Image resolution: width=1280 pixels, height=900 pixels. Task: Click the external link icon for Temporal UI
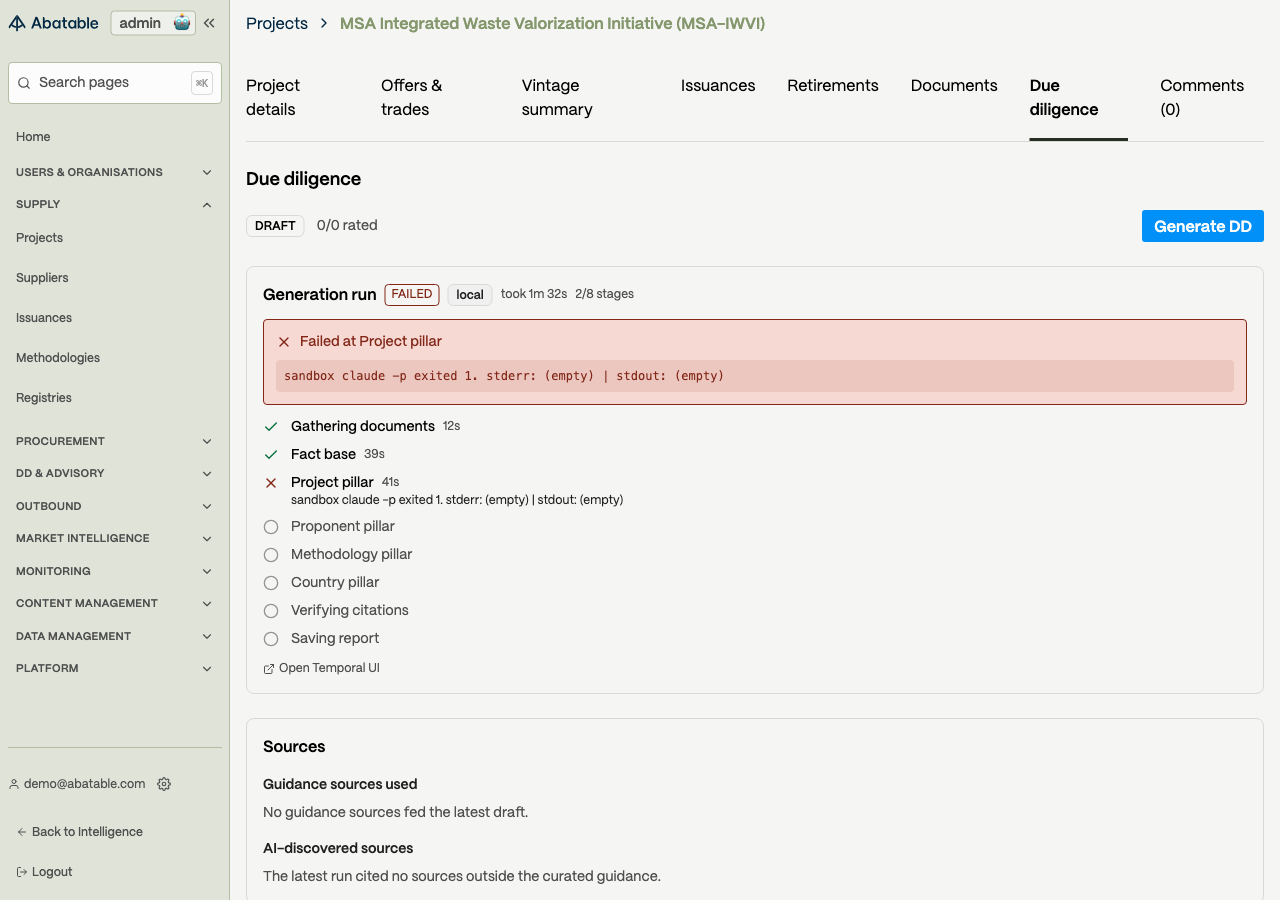pos(269,669)
